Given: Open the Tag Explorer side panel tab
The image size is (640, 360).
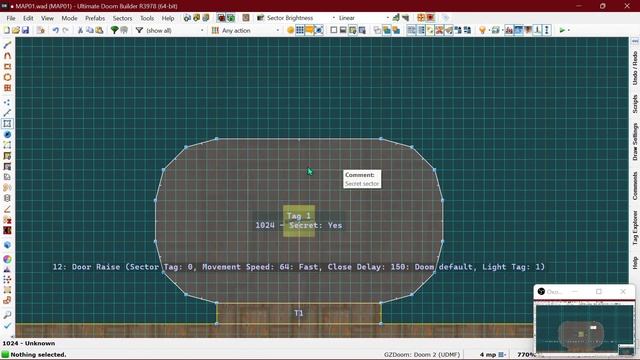Looking at the screenshot, I should click(635, 228).
